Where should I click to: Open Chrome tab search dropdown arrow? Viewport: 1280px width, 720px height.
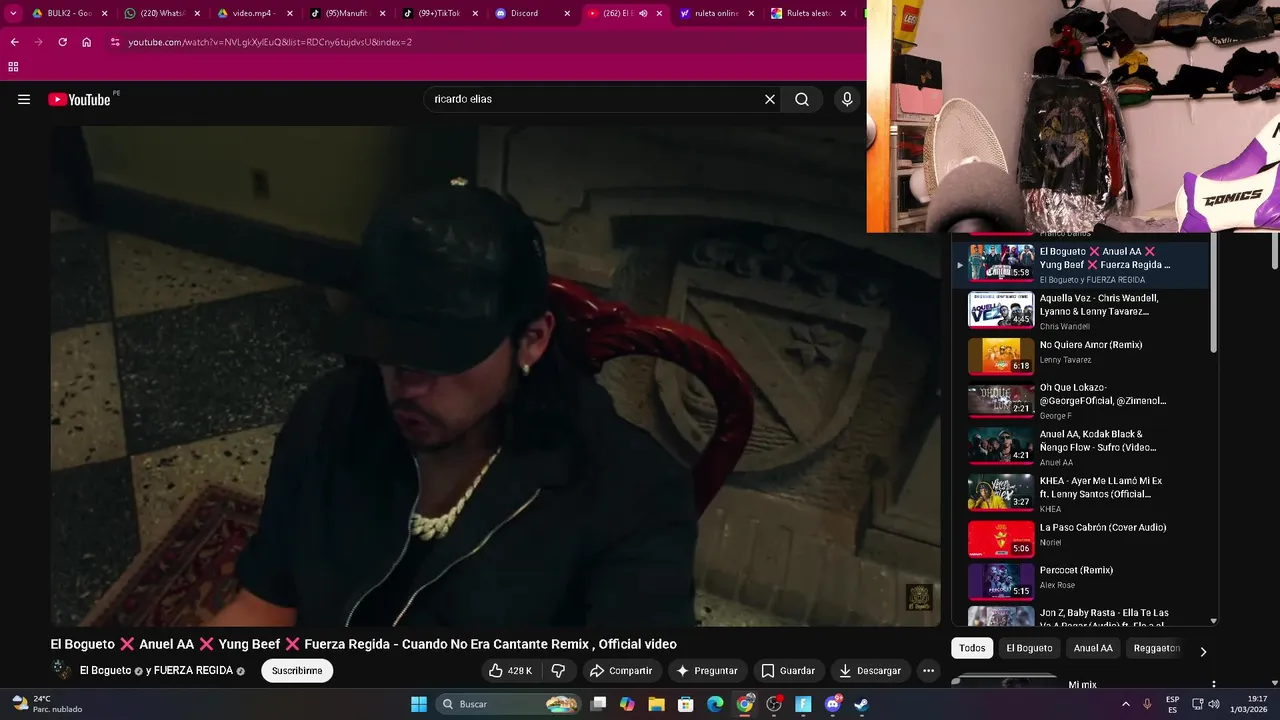pos(13,13)
